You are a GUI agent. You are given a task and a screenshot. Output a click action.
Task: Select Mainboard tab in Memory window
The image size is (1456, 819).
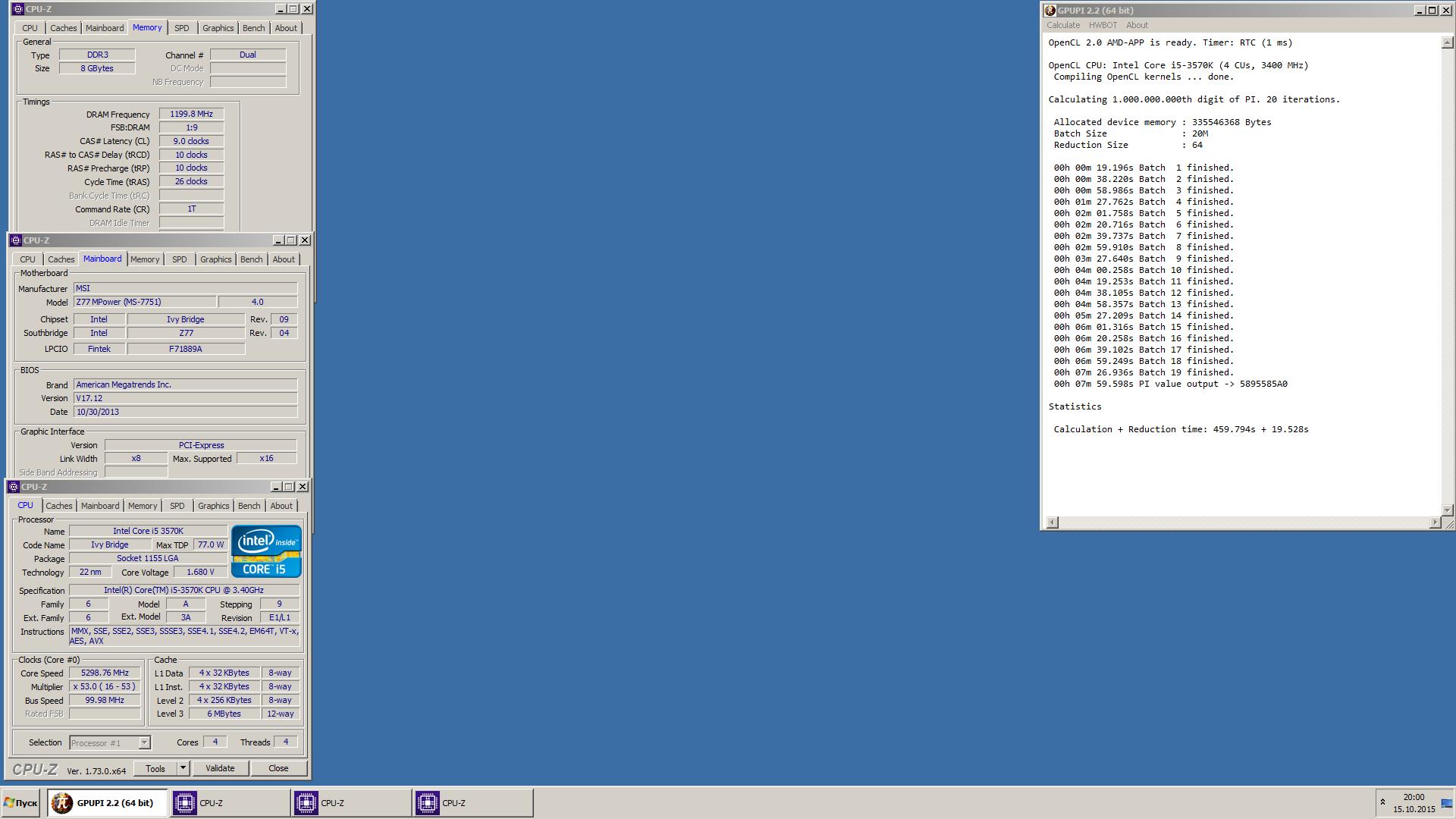tap(105, 28)
